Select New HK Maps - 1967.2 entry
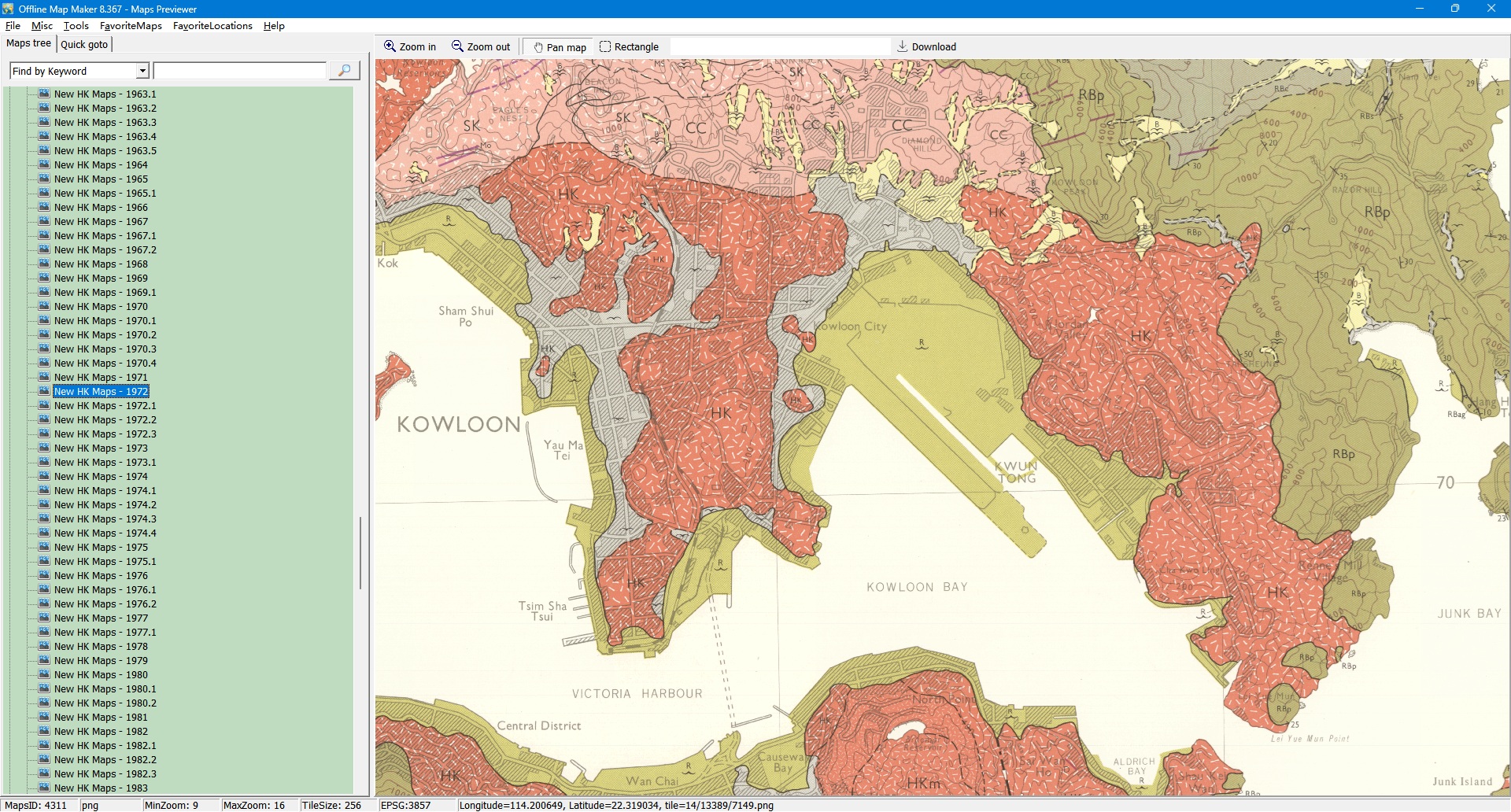1511x812 pixels. 105,250
